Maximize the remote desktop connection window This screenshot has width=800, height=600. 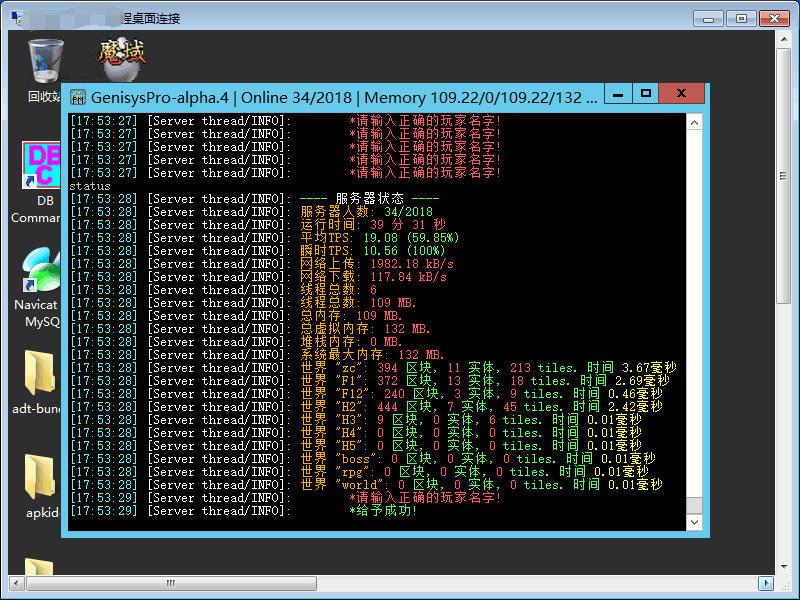740,18
